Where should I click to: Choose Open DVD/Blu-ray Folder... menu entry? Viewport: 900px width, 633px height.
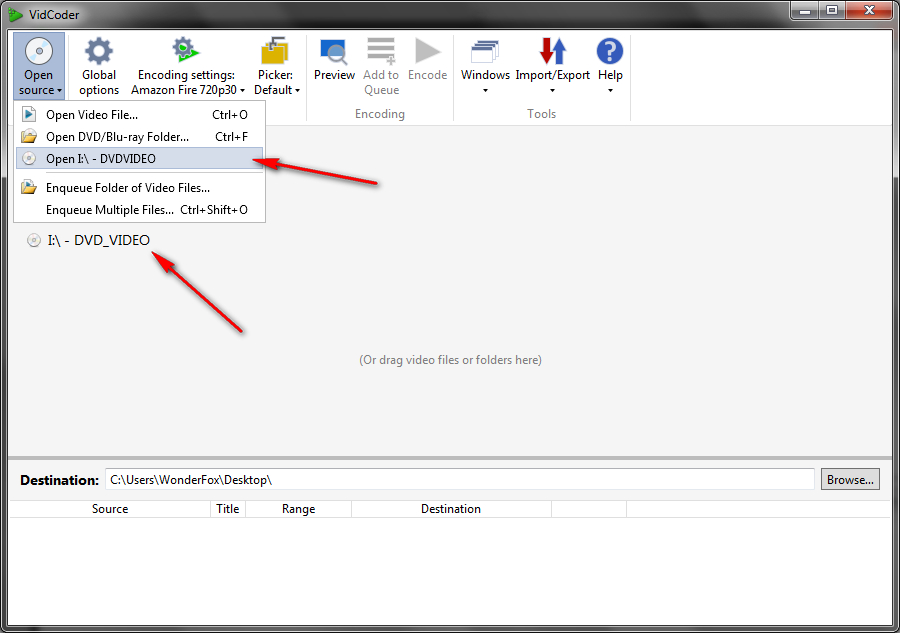coord(139,137)
